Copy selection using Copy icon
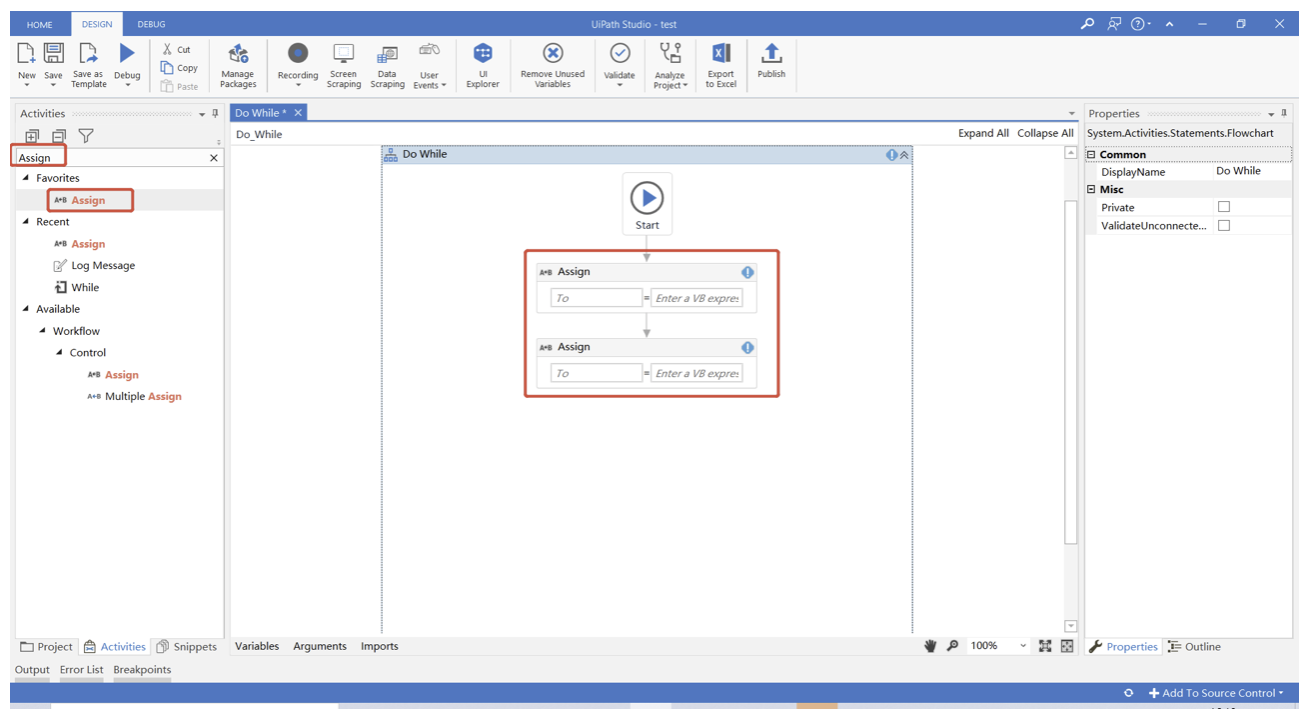Viewport: 1310px width, 718px height. [x=168, y=68]
